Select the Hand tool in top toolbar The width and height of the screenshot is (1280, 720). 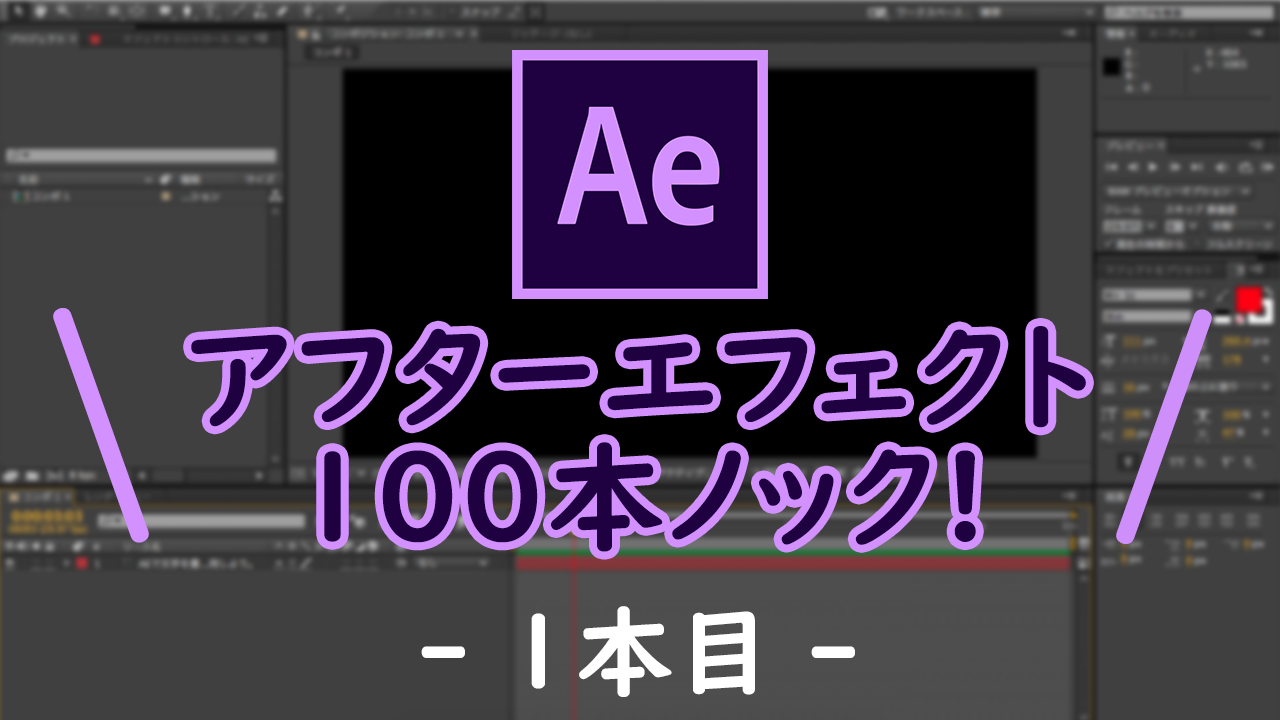tap(40, 13)
